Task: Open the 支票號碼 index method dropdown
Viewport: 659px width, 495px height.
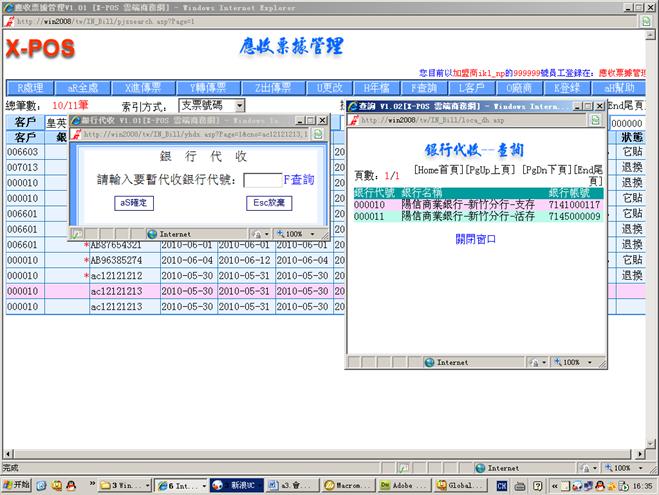Action: 212,105
